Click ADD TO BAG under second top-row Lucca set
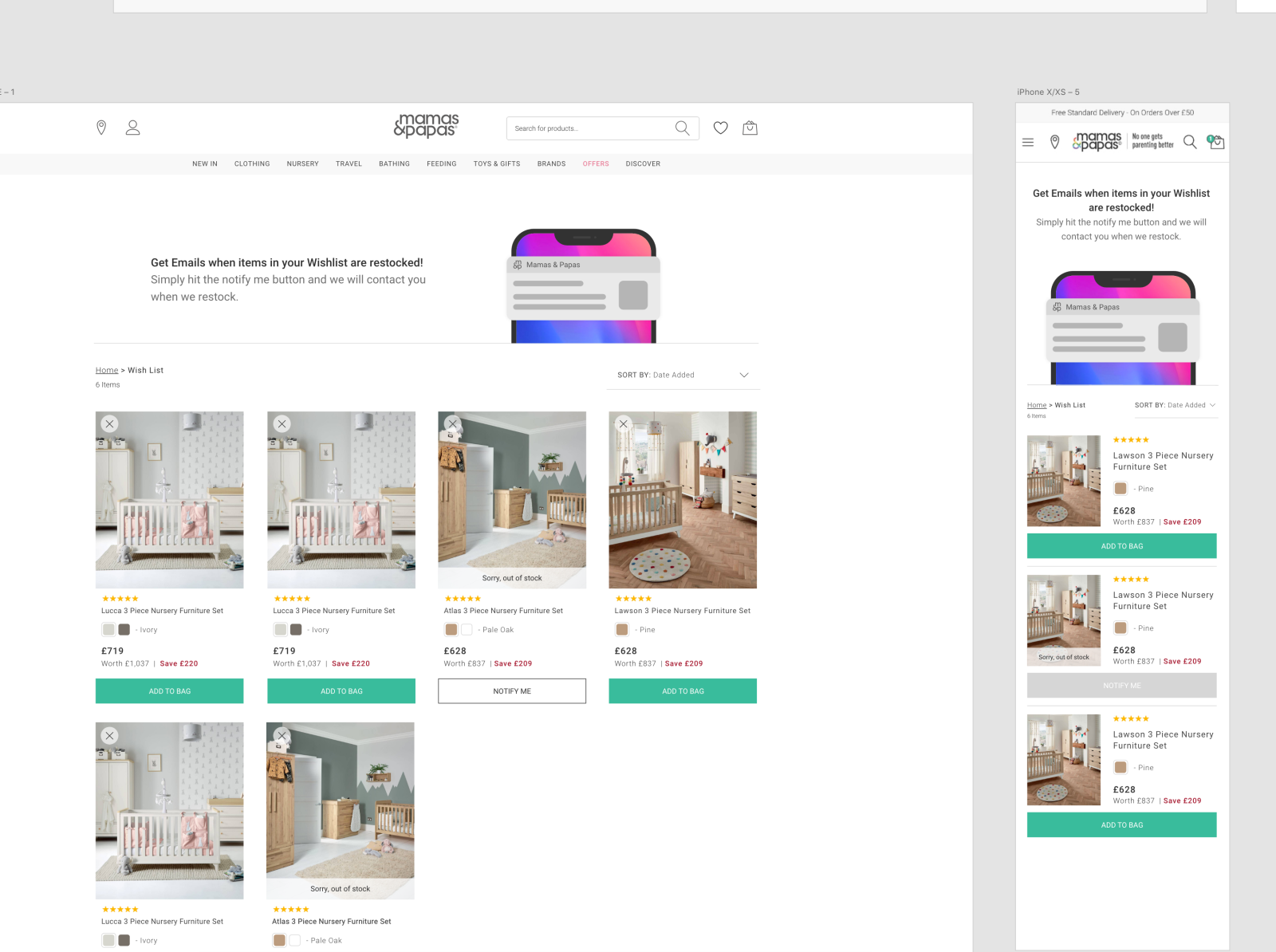This screenshot has height=952, width=1276. click(x=341, y=691)
